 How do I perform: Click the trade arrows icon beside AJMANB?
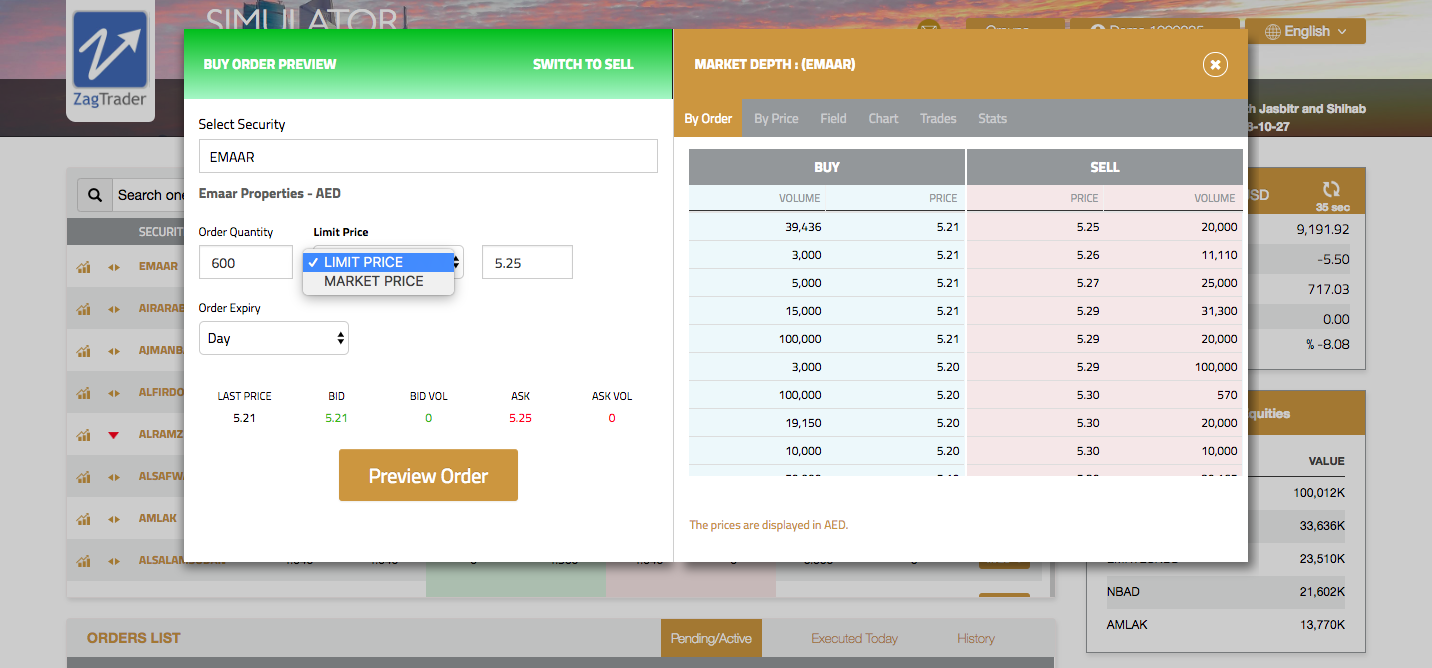coord(114,351)
